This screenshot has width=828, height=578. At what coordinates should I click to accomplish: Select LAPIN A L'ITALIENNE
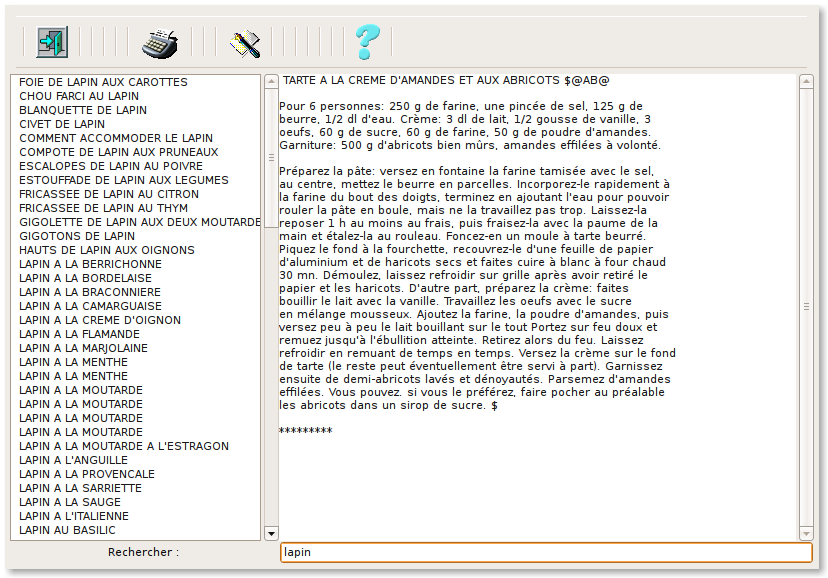(x=74, y=516)
